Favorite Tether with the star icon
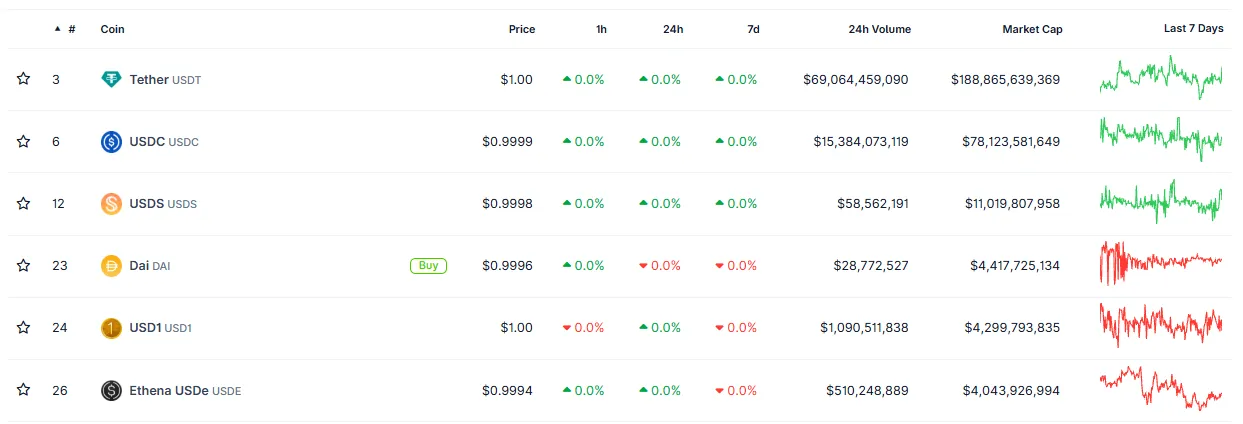Viewport: 1243px width, 424px height. pyautogui.click(x=23, y=79)
